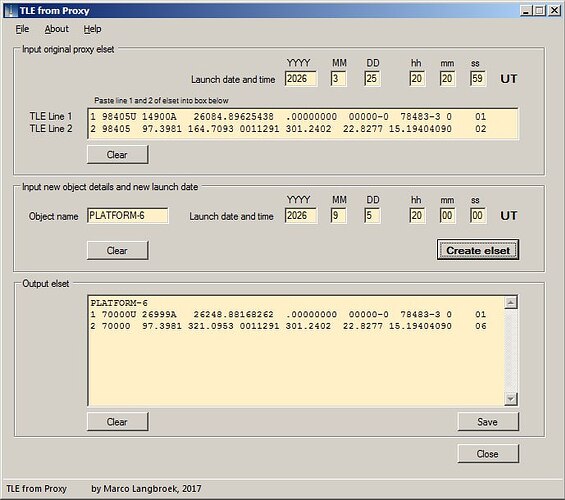Click output scrollbar down arrow
This screenshot has width=565, height=500.
click(511, 399)
